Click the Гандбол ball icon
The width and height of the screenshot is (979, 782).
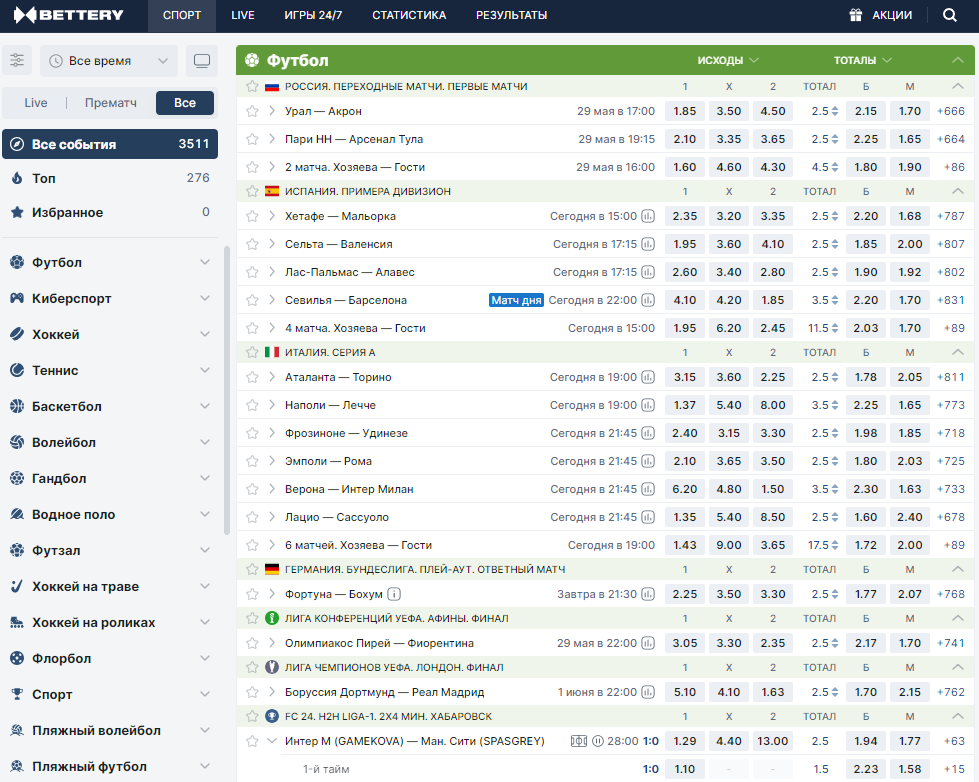tap(17, 478)
